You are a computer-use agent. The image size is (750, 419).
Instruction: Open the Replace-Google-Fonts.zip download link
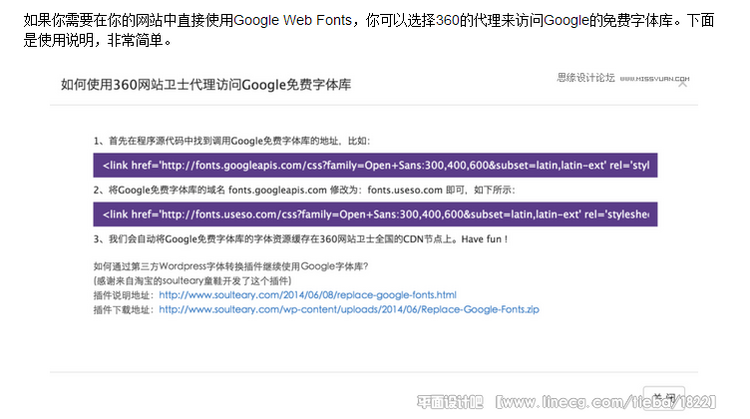(x=349, y=309)
